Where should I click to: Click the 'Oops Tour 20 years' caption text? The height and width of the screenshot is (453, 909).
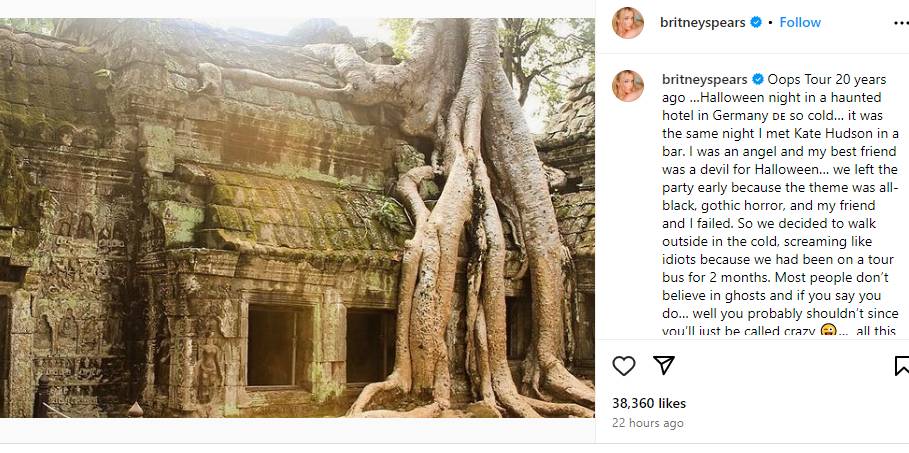[831, 79]
